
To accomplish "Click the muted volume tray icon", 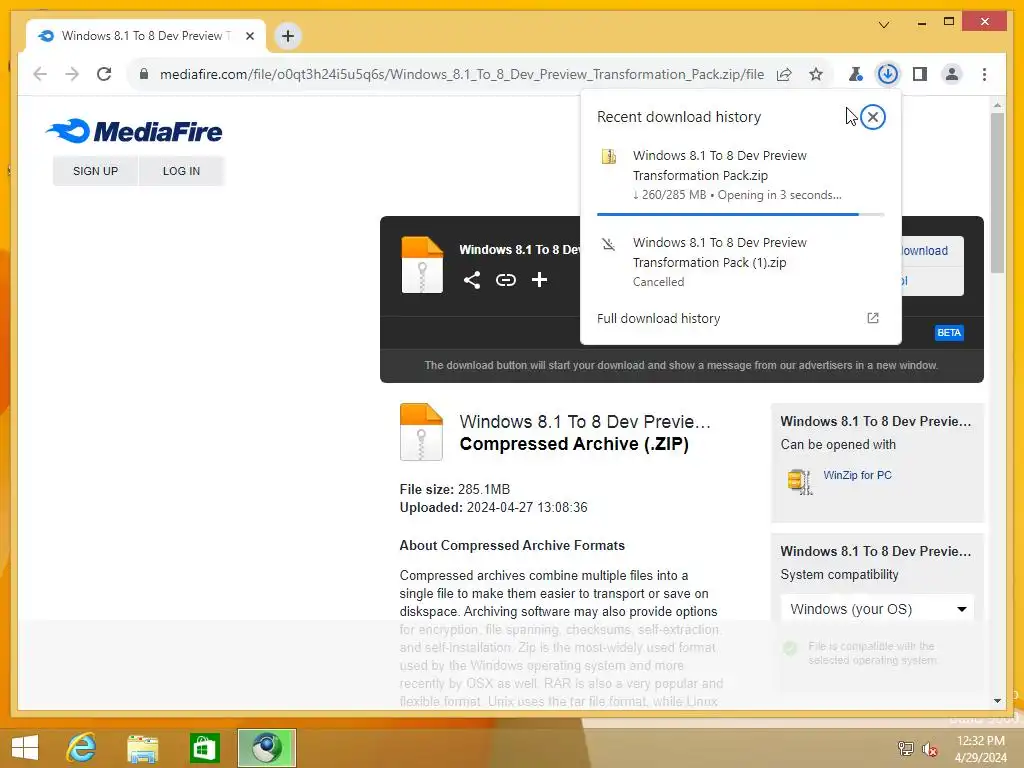I will click(929, 749).
